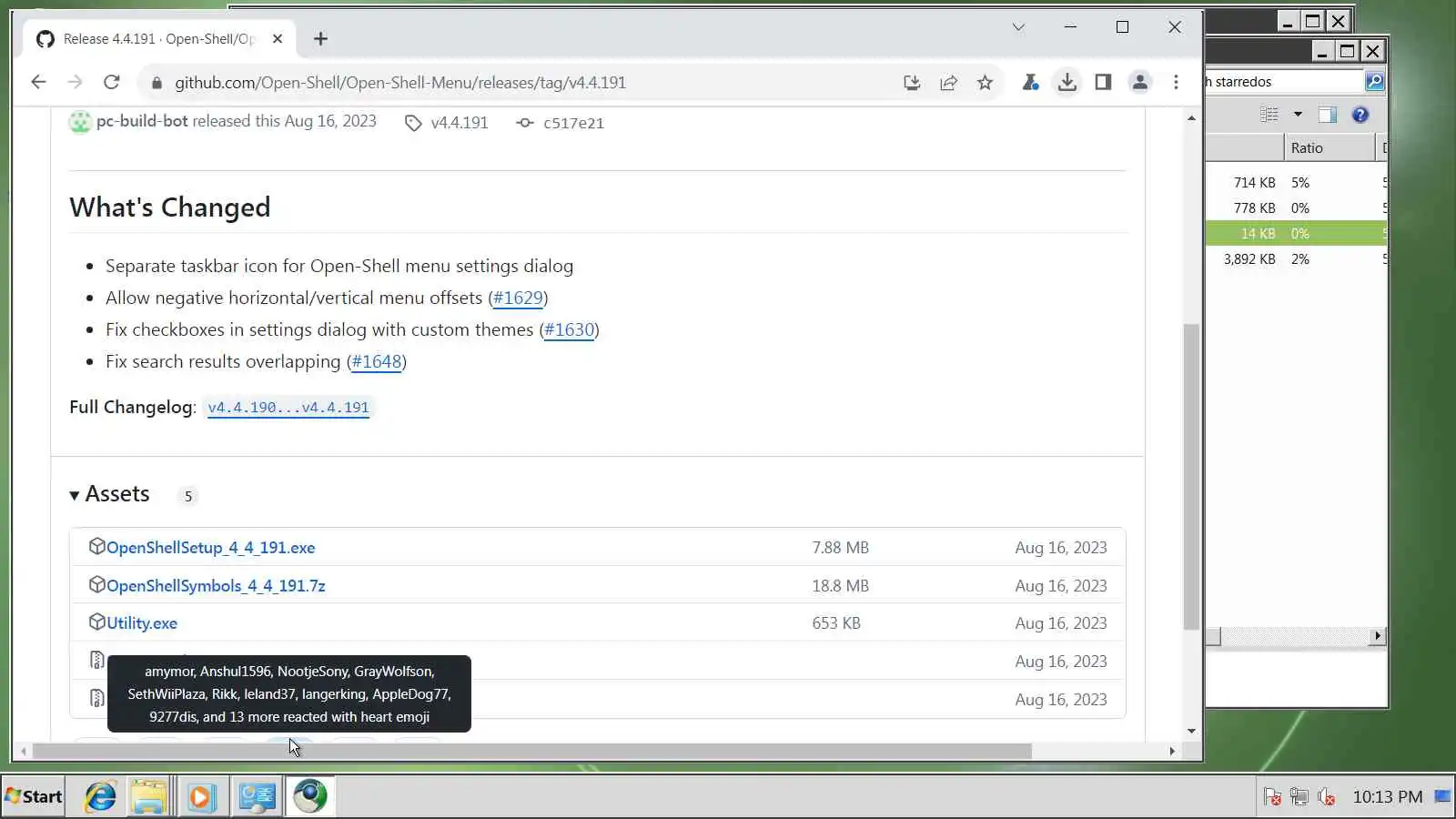Screen dimensions: 1456x819
Task: View site information via the lock icon
Action: (157, 83)
